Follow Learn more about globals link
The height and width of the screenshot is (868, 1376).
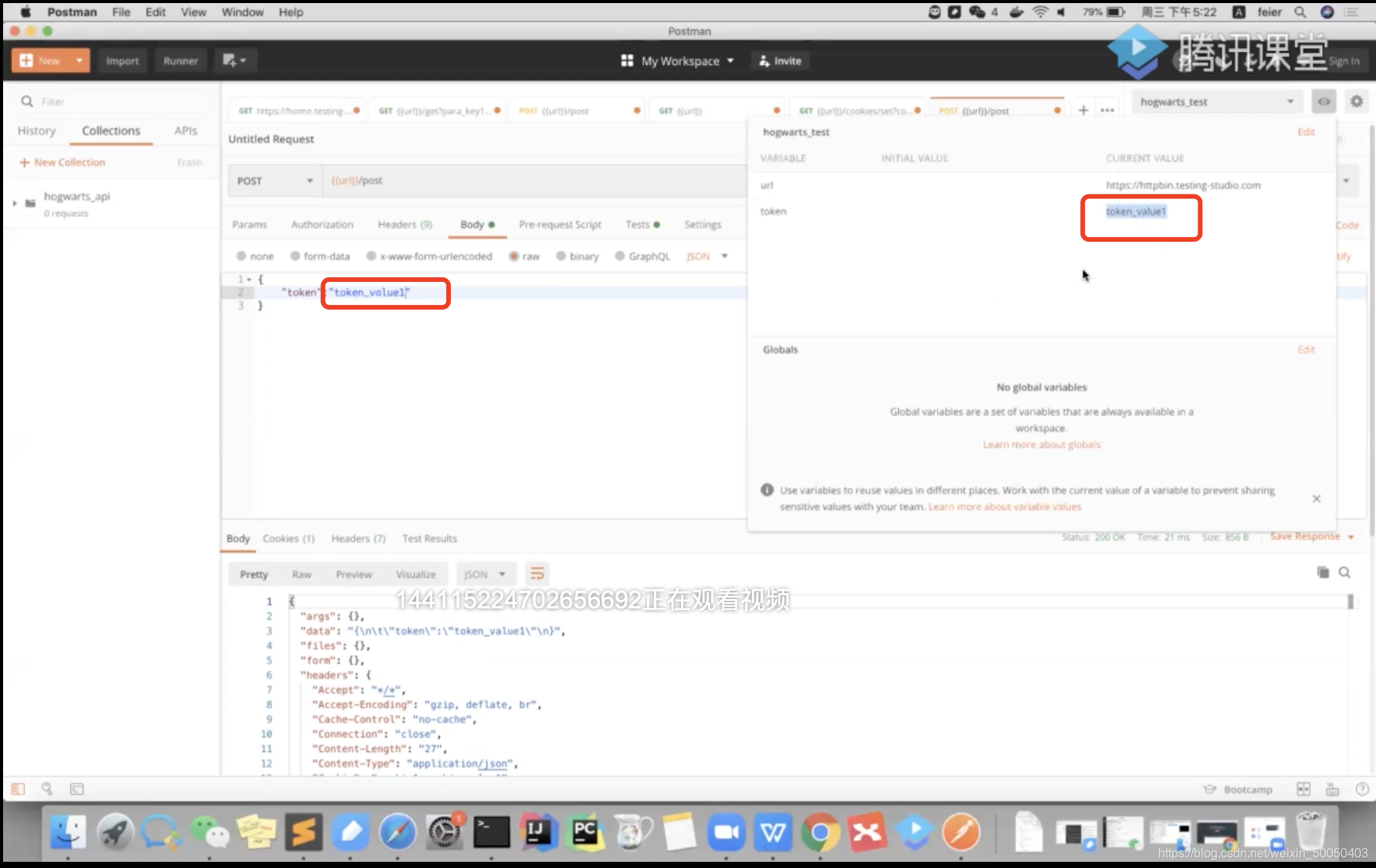point(1042,445)
